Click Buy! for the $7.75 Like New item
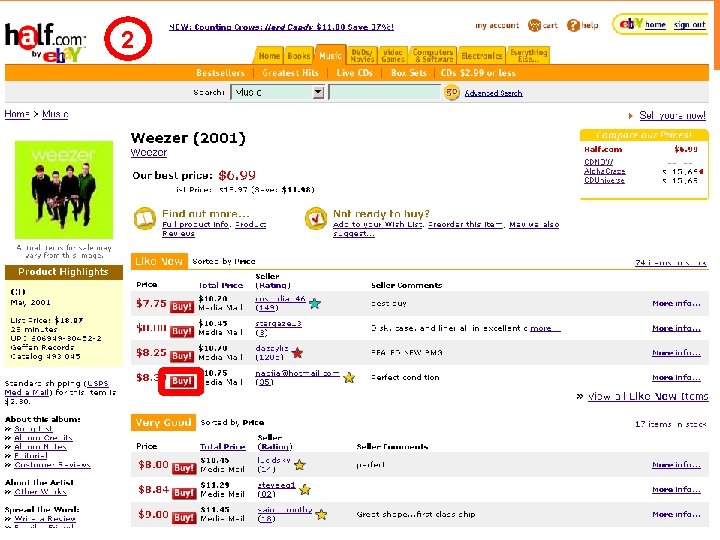The image size is (720, 540). pos(182,307)
